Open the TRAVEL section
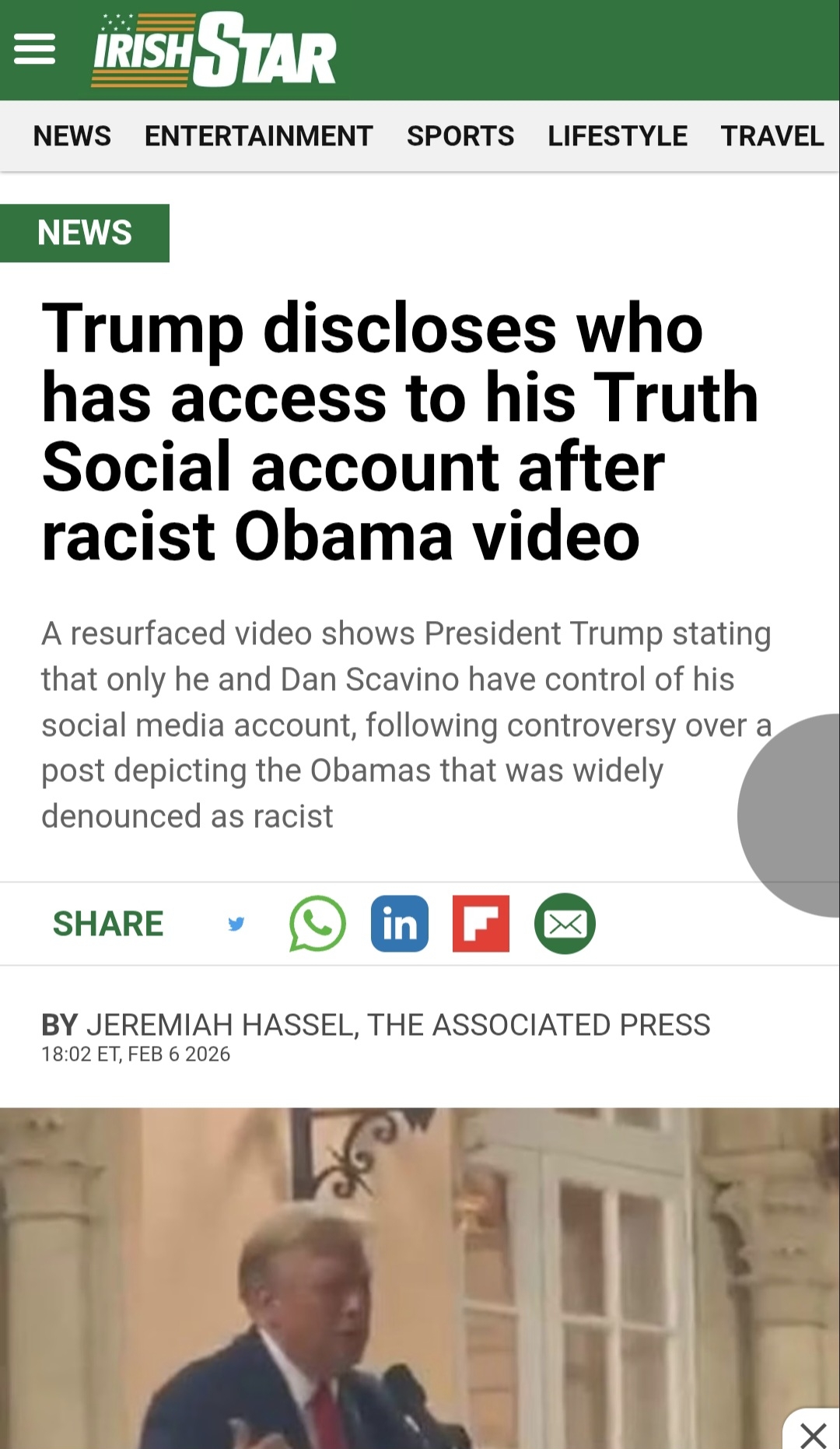 772,136
